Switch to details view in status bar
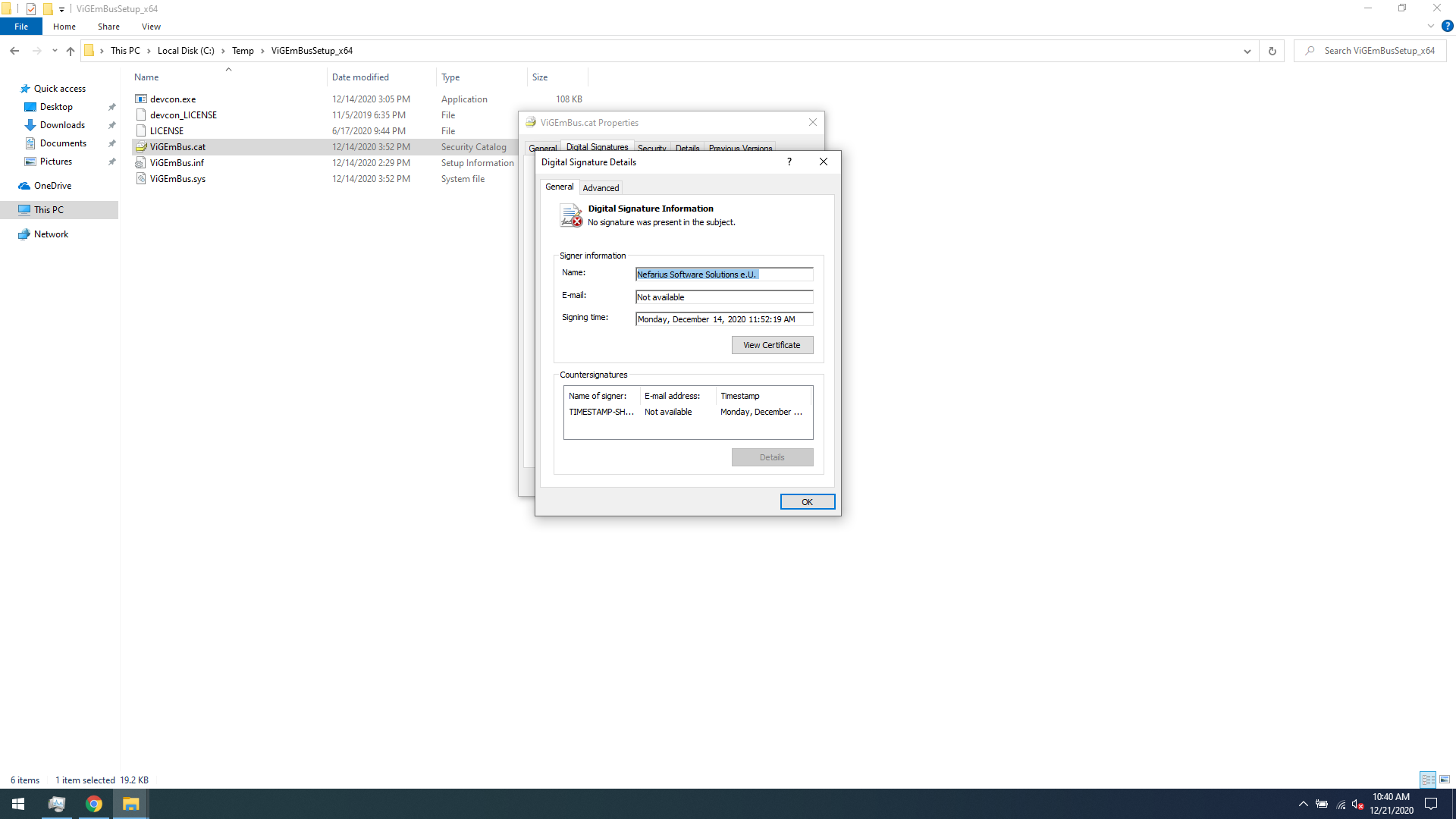 point(1428,780)
